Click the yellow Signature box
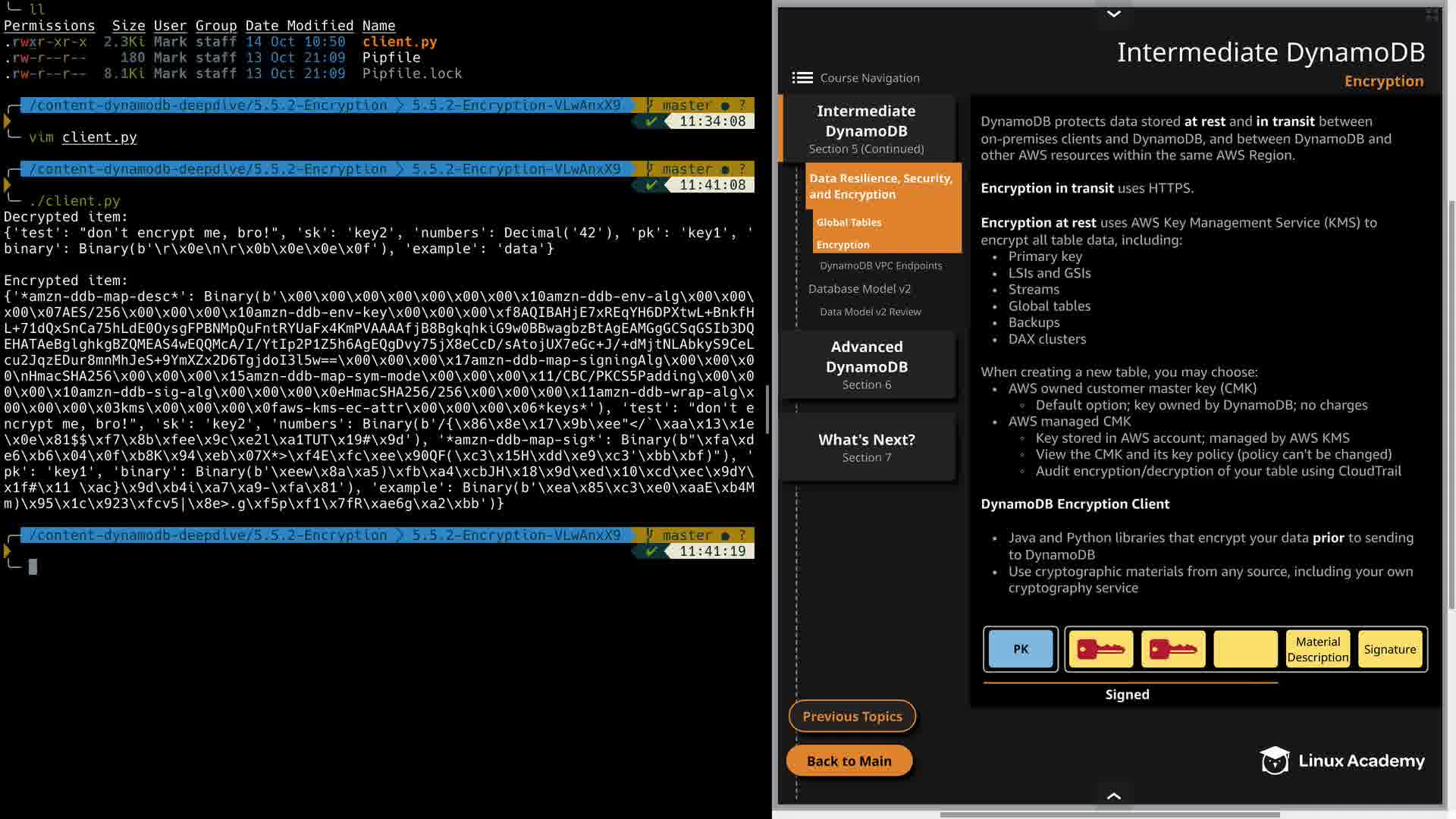1456x819 pixels. point(1389,649)
